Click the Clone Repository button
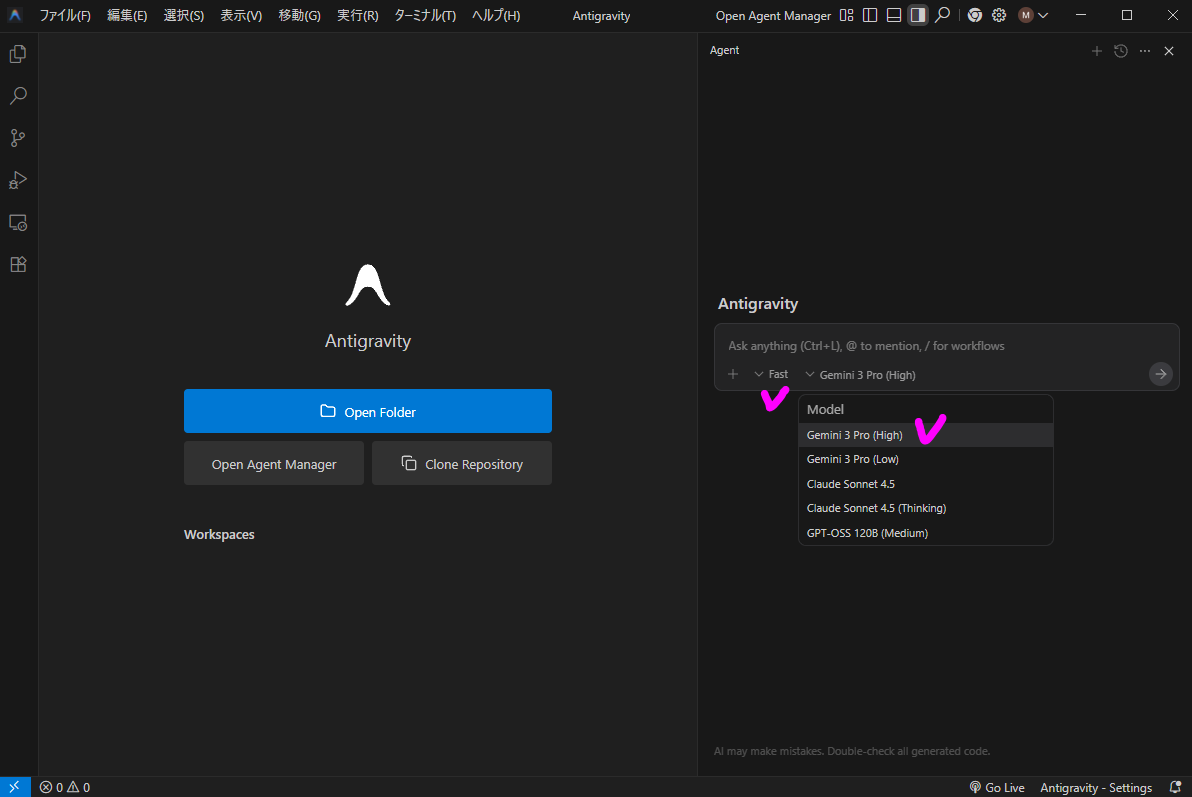This screenshot has height=797, width=1192. [x=461, y=464]
